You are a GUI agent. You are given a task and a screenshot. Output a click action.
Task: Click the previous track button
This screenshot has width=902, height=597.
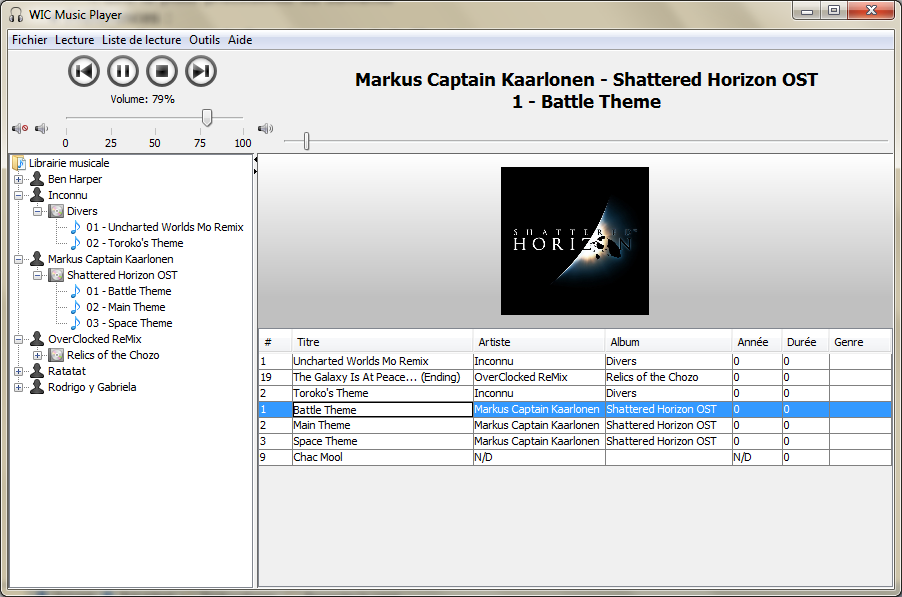point(85,71)
